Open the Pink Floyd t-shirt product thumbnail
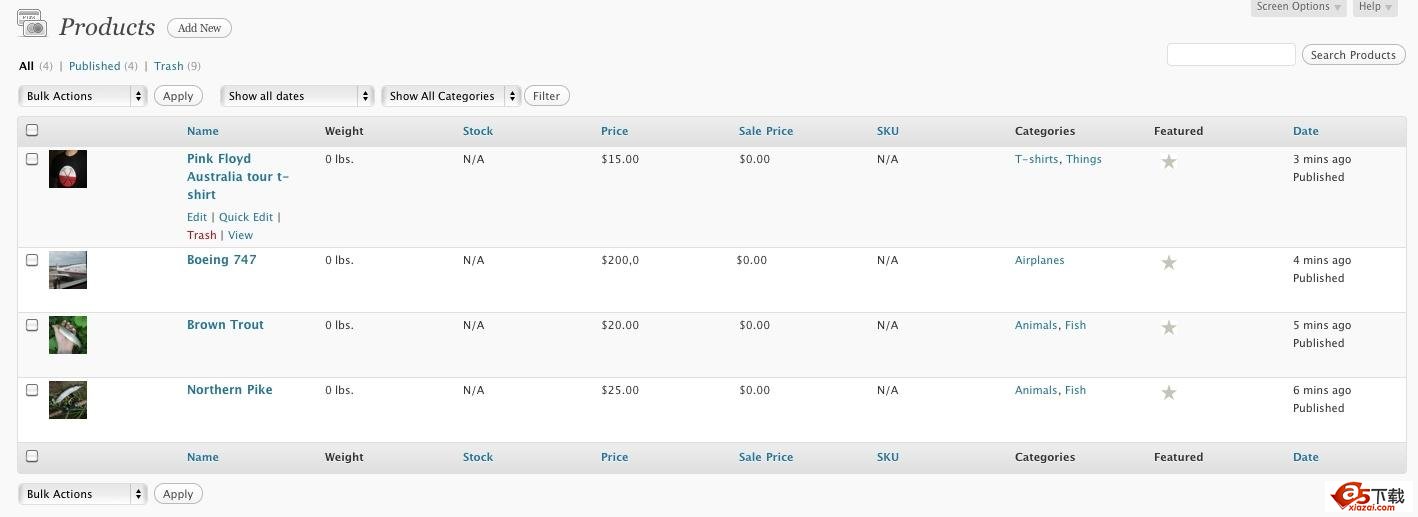The width and height of the screenshot is (1418, 517). click(68, 169)
